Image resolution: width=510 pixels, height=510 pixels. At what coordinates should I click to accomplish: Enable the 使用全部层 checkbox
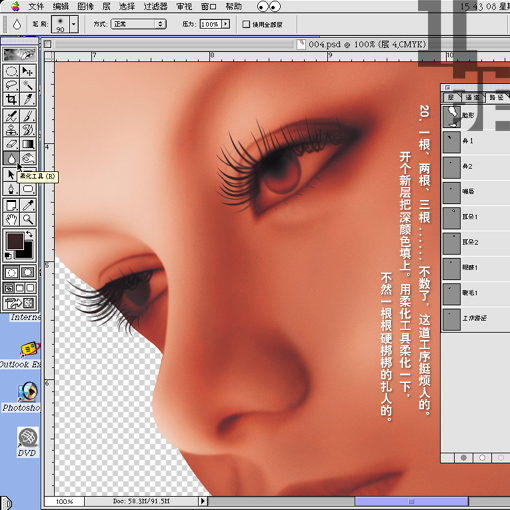click(246, 24)
